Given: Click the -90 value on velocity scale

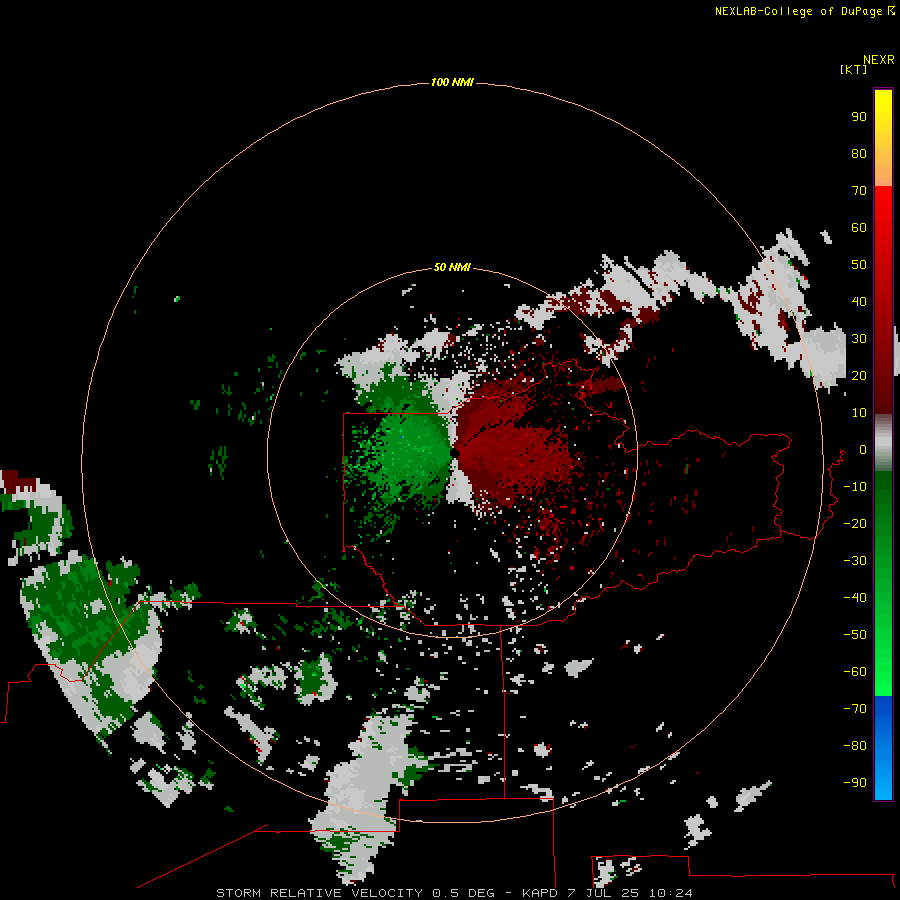Looking at the screenshot, I should (x=855, y=783).
